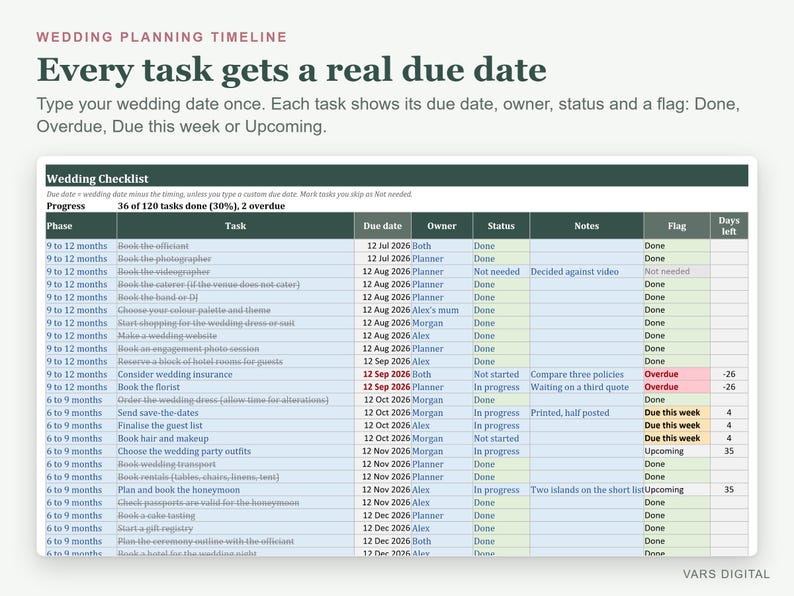
Task: Click 'In progress' status for Book the florist
Action: click(x=501, y=387)
